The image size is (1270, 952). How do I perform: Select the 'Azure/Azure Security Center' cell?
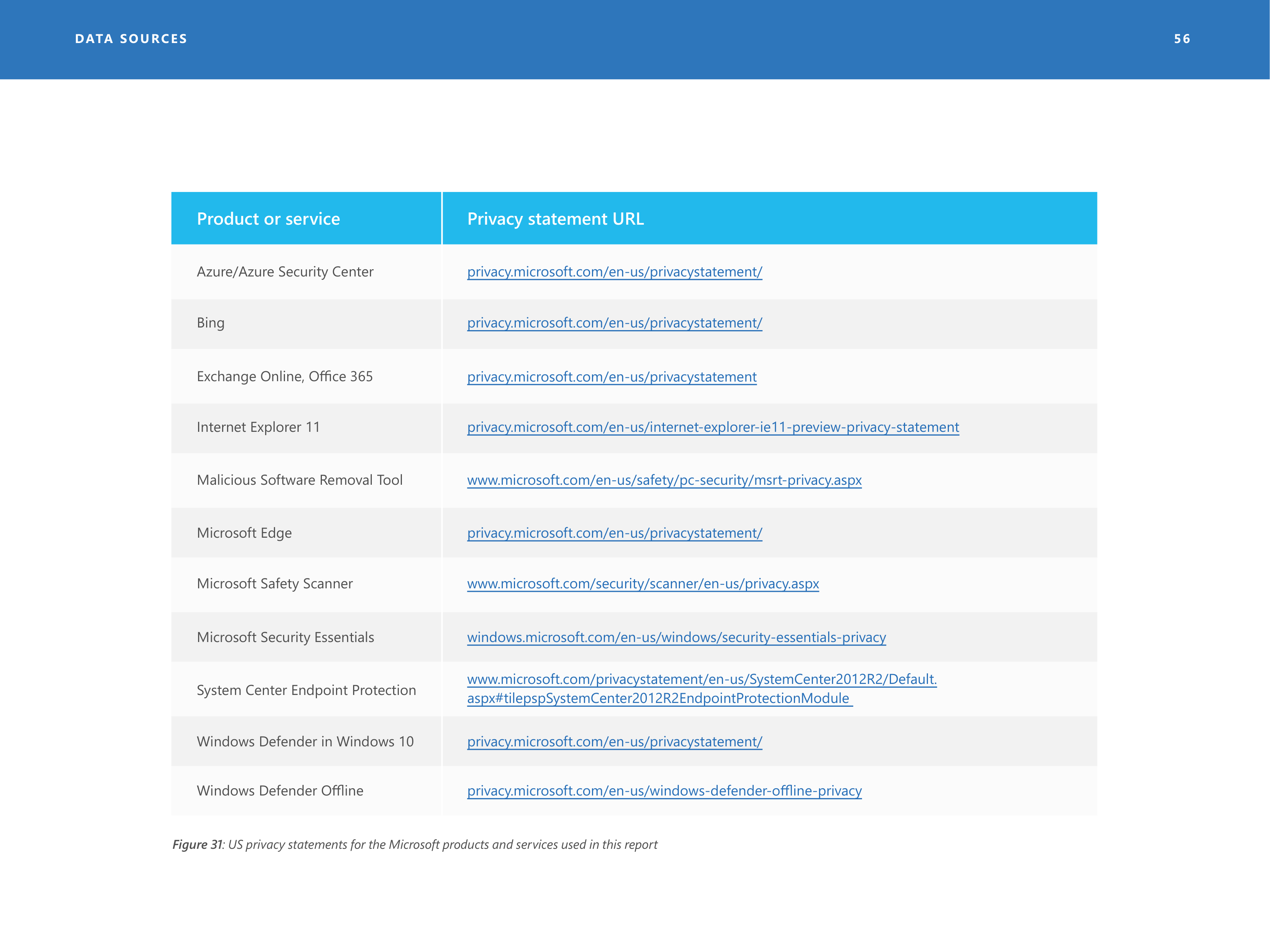click(x=306, y=272)
